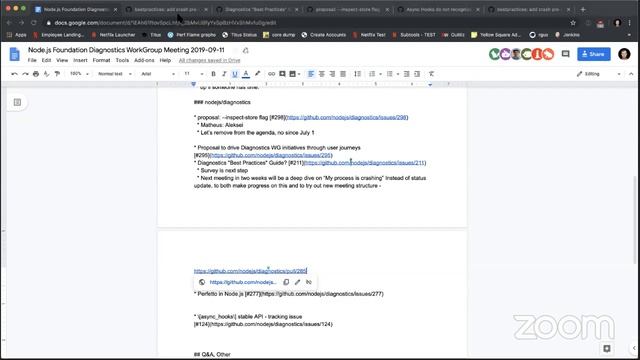Click the Numbered list icon
Image resolution: width=640 pixels, height=360 pixels.
[372, 74]
